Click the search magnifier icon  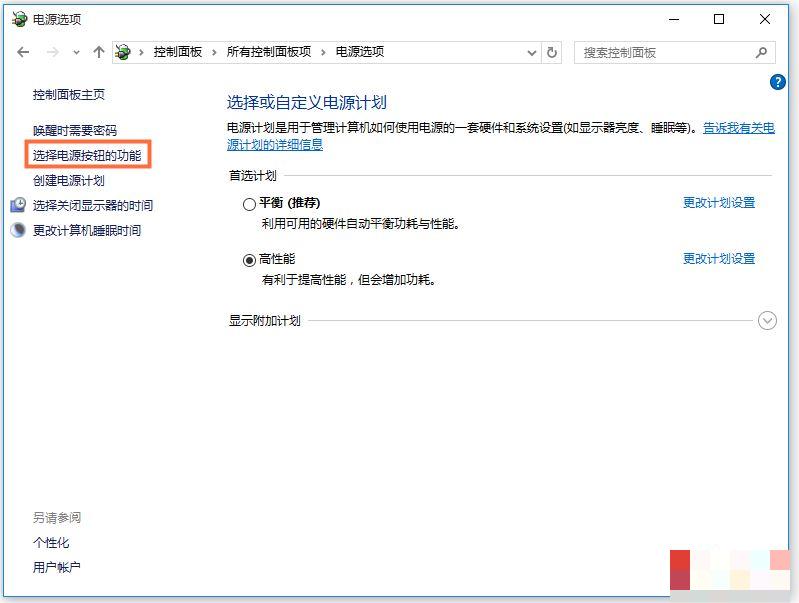coord(761,52)
